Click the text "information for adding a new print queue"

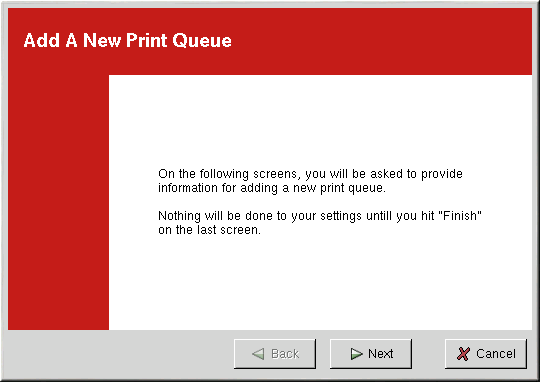point(271,188)
